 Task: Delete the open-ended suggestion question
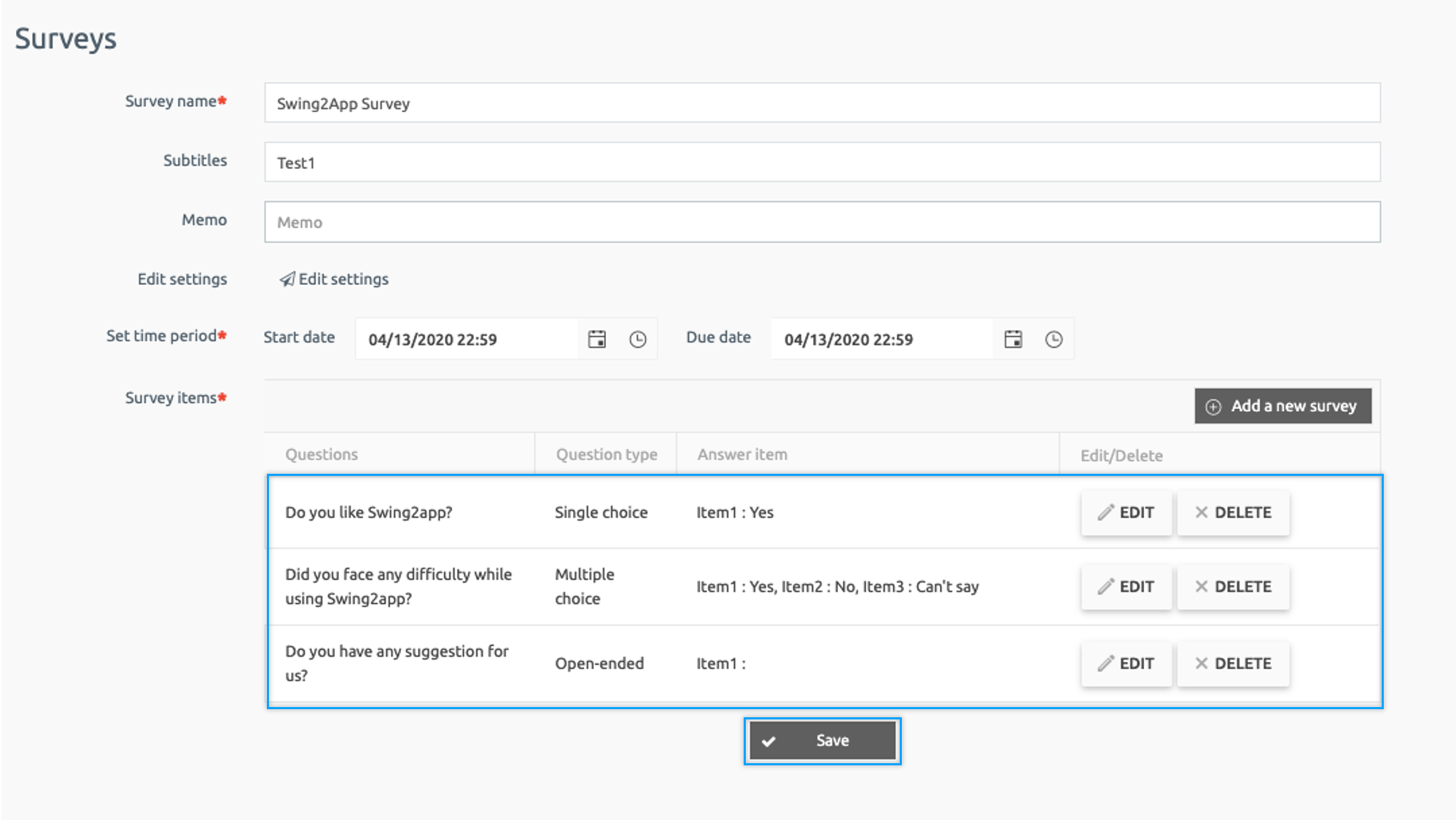pyautogui.click(x=1233, y=663)
